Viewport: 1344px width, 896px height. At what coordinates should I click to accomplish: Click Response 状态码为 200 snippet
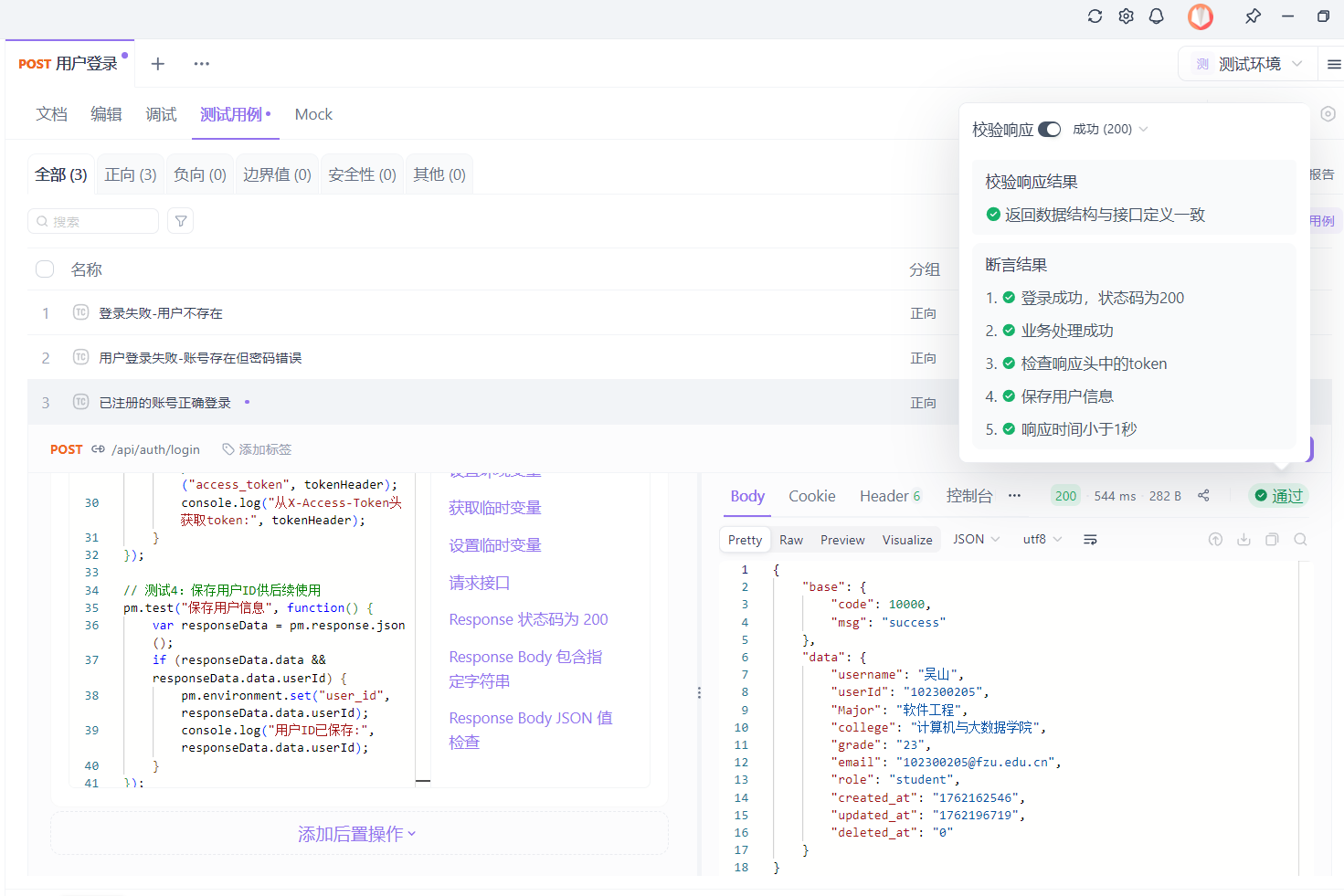528,619
